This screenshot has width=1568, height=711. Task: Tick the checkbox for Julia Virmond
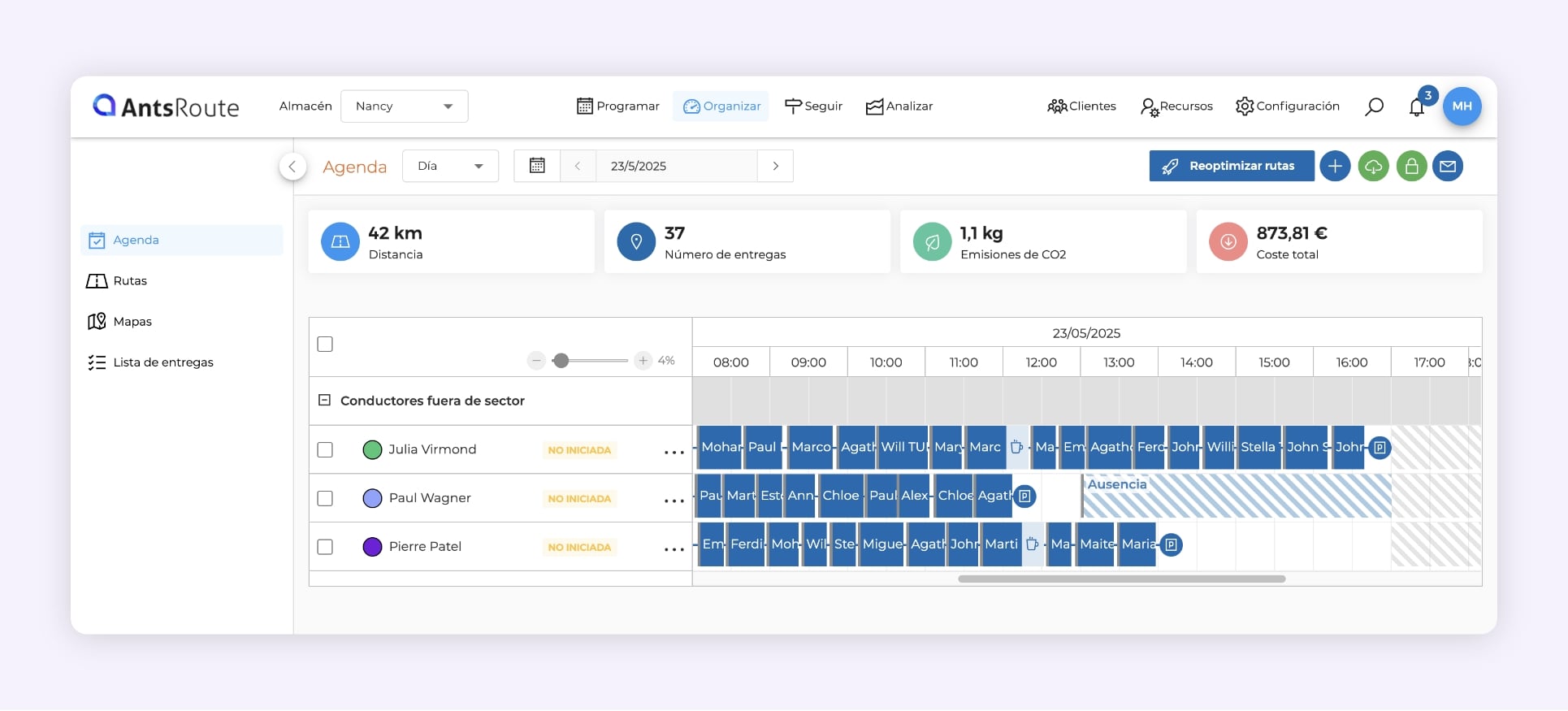pyautogui.click(x=325, y=449)
